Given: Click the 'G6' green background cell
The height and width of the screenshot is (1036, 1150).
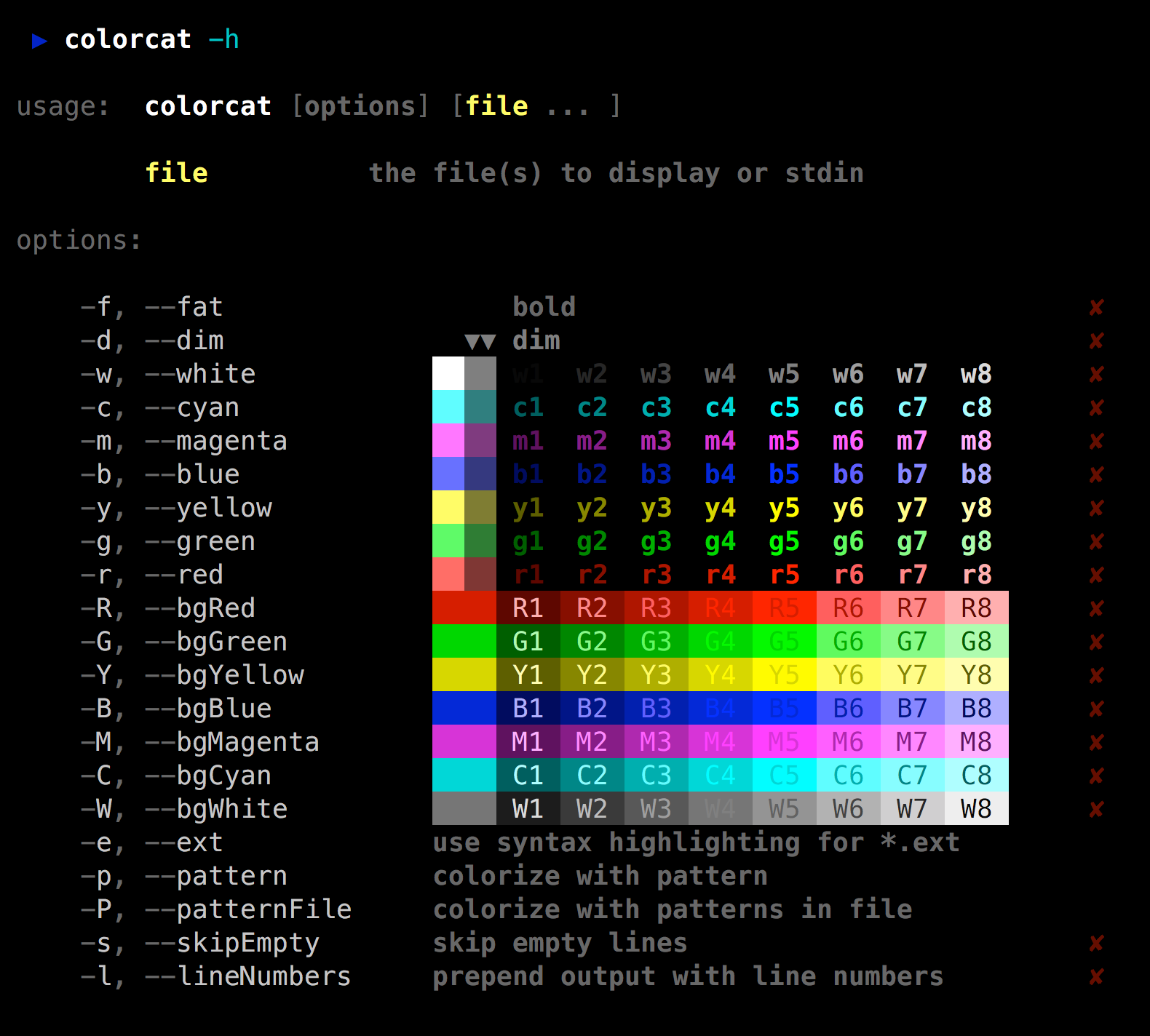Looking at the screenshot, I should click(849, 641).
